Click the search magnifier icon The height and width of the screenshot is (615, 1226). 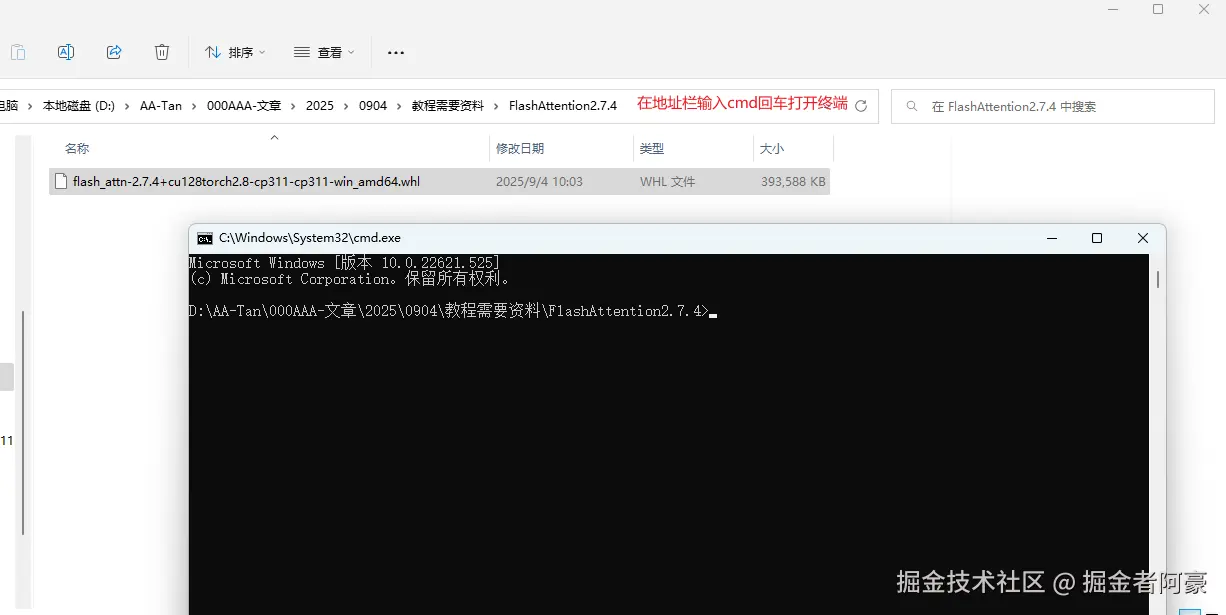pyautogui.click(x=911, y=105)
